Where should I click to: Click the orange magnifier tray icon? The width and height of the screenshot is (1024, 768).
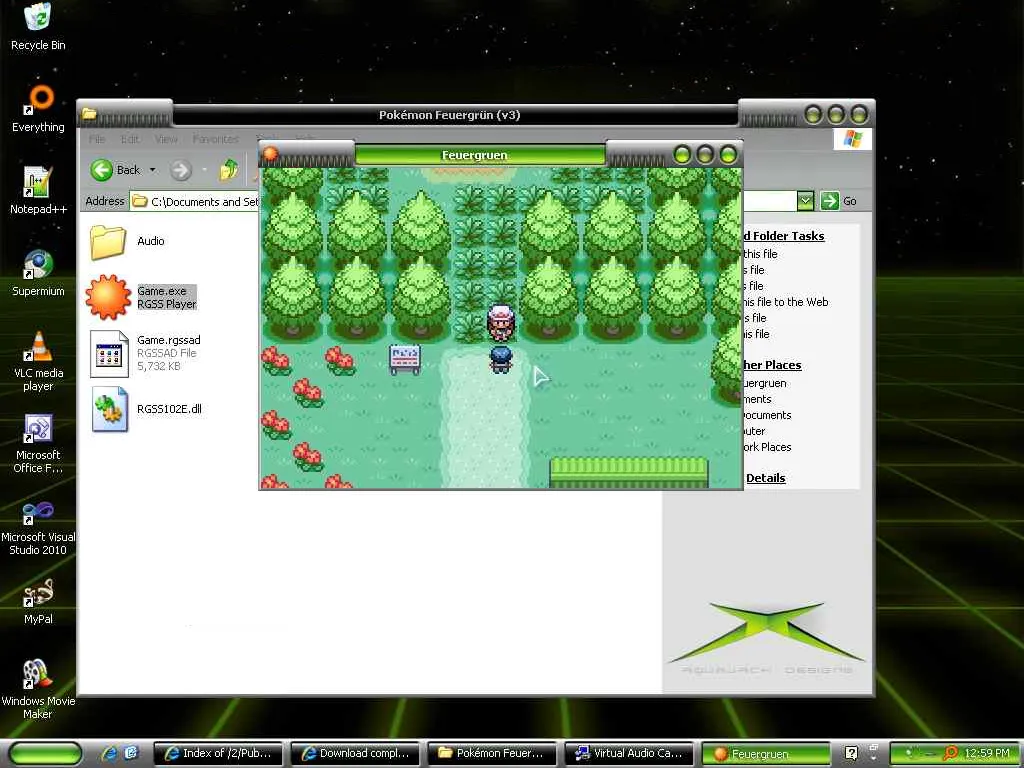coord(951,754)
